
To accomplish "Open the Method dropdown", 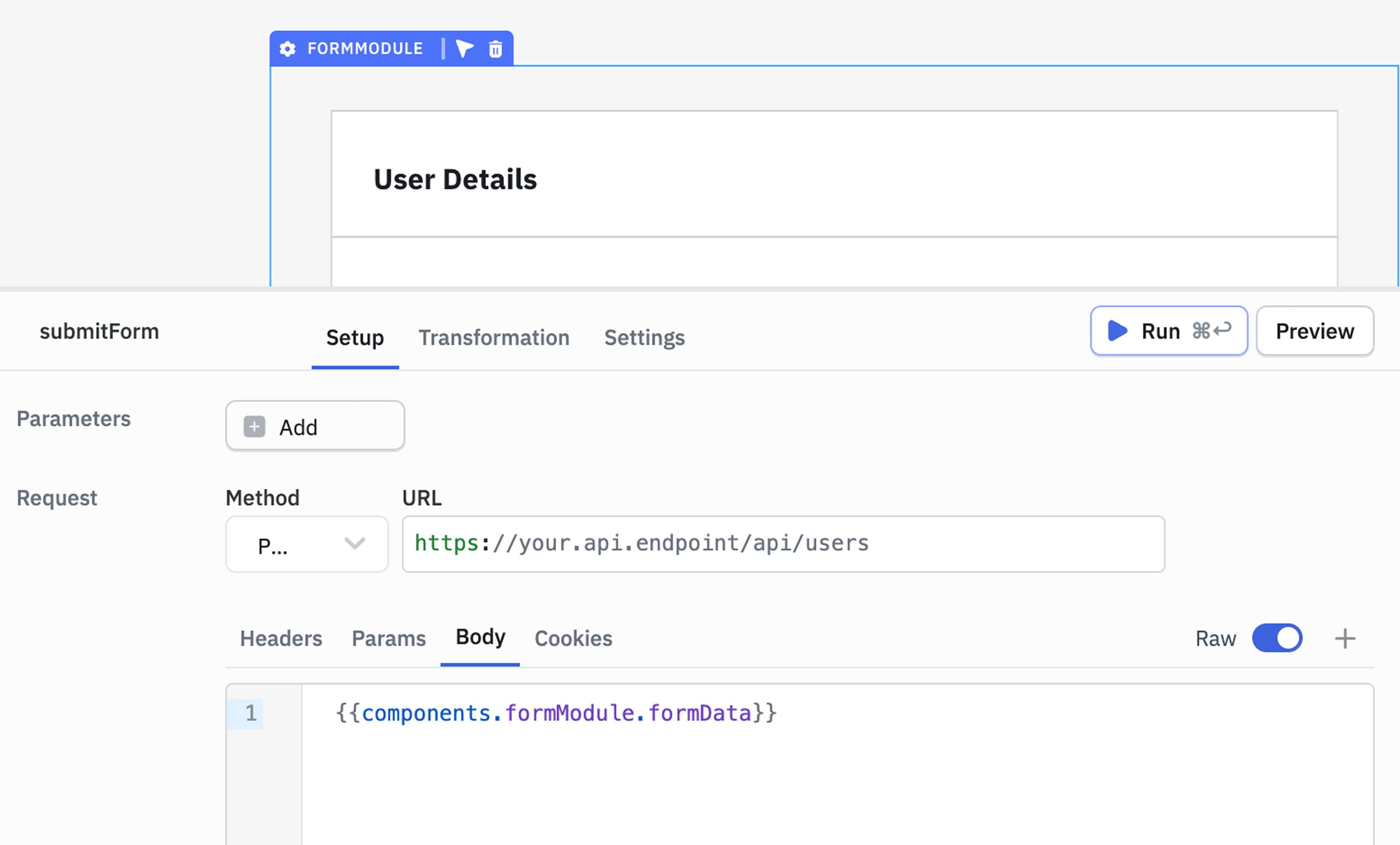I will pyautogui.click(x=307, y=545).
